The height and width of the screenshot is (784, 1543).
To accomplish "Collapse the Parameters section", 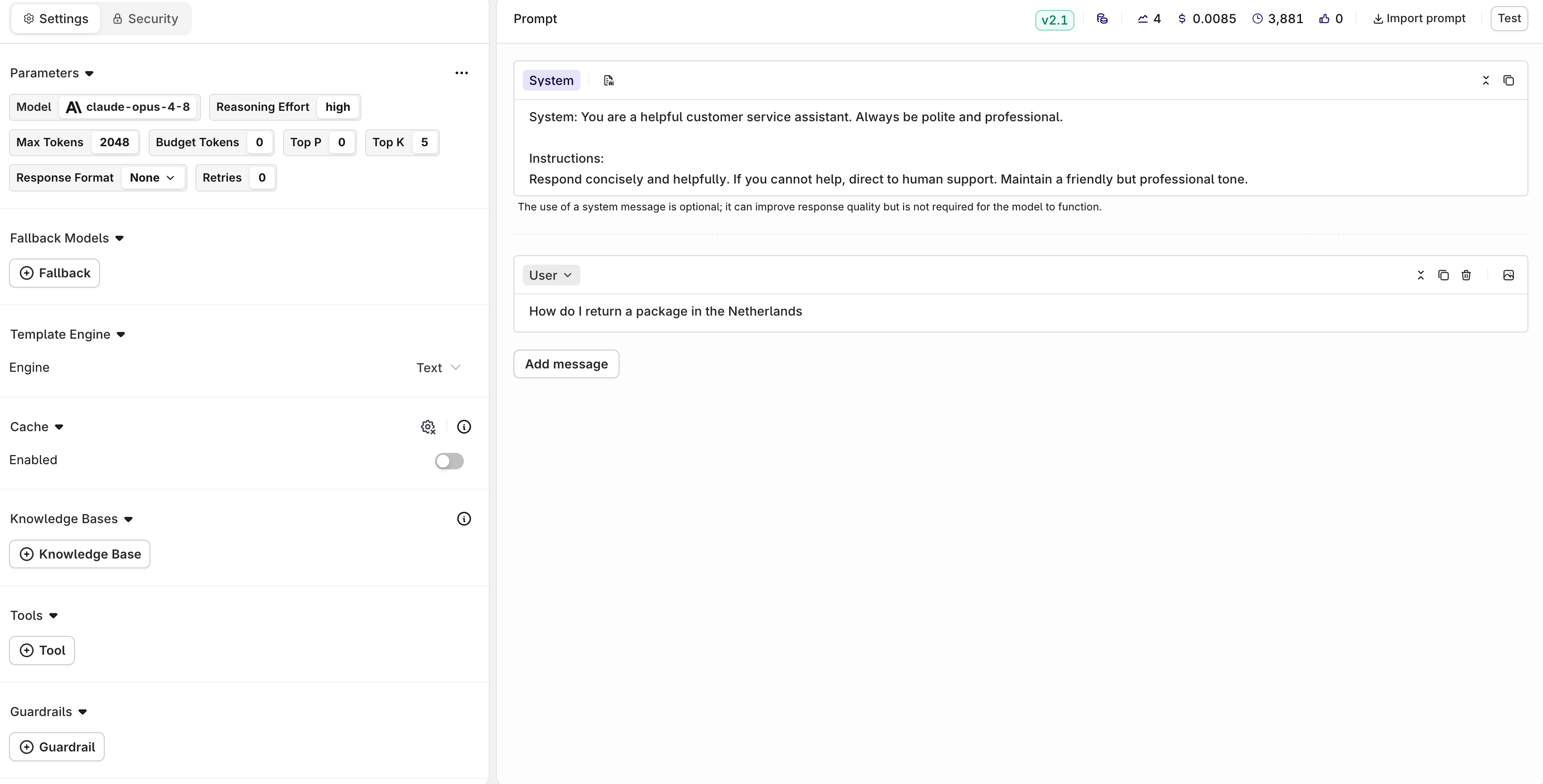I will tap(89, 74).
